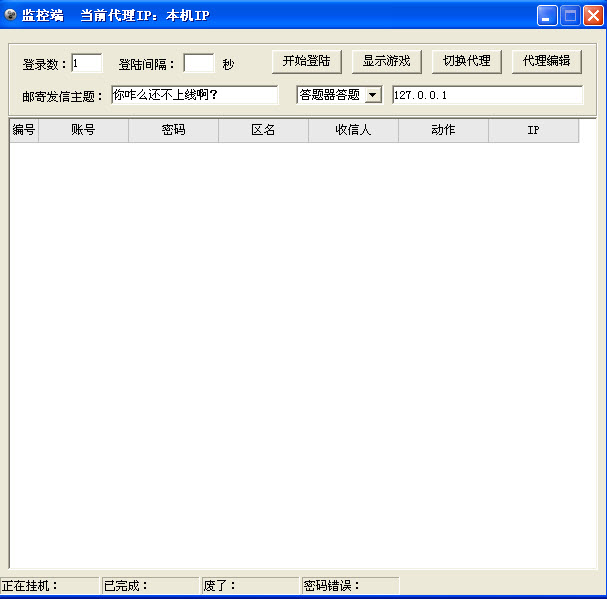Click the 开始登陆 button

click(x=307, y=61)
